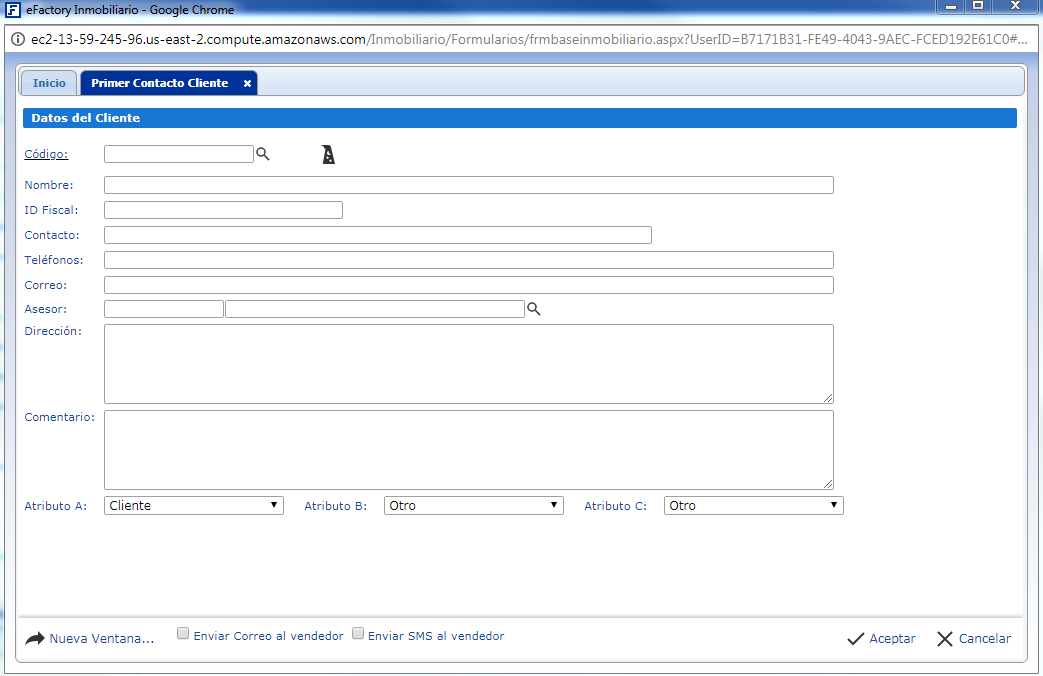Minimize the Chrome window
The height and width of the screenshot is (676, 1043).
951,7
